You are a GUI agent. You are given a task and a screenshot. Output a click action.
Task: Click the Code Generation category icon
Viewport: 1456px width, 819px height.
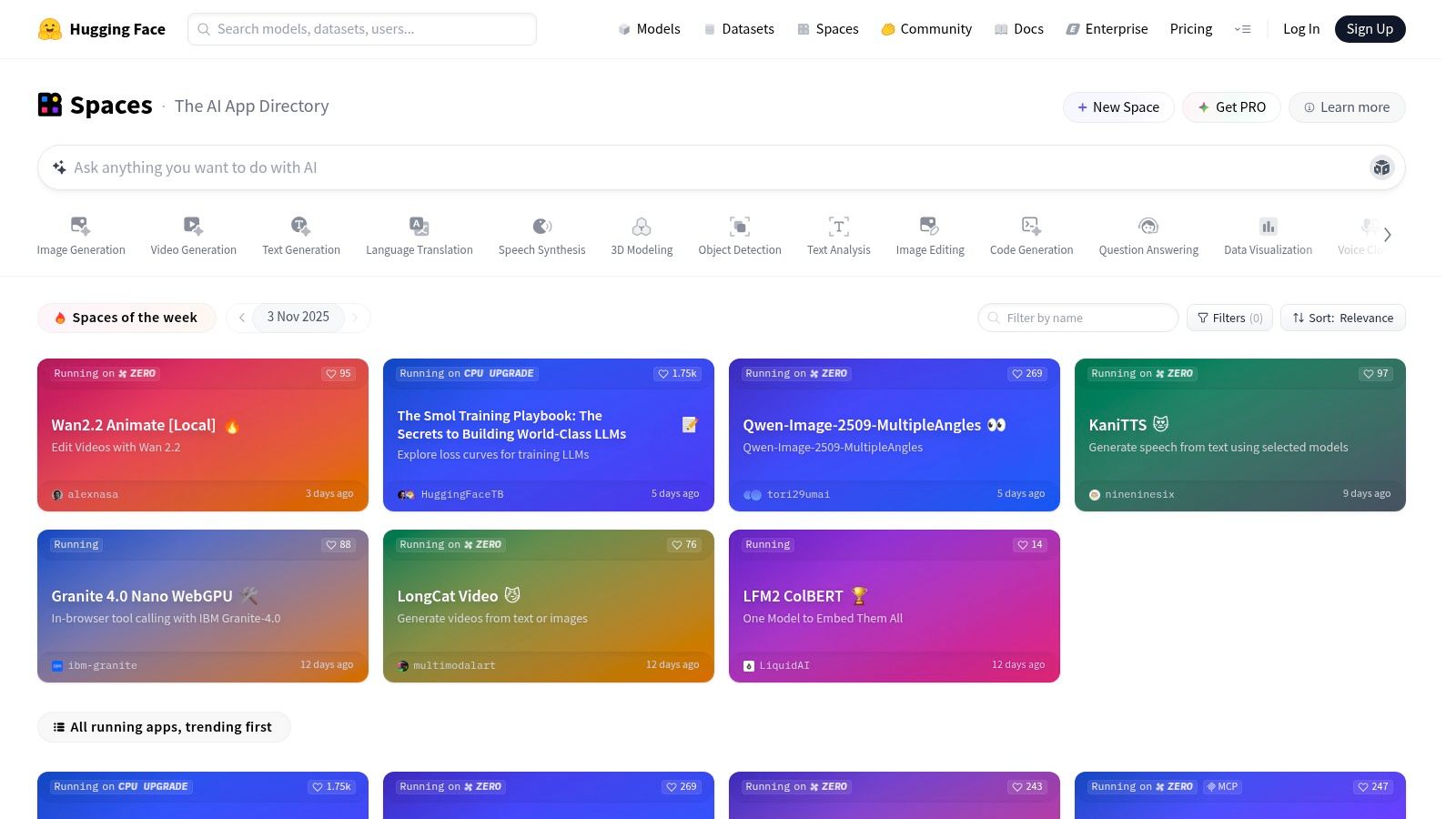pyautogui.click(x=1031, y=227)
